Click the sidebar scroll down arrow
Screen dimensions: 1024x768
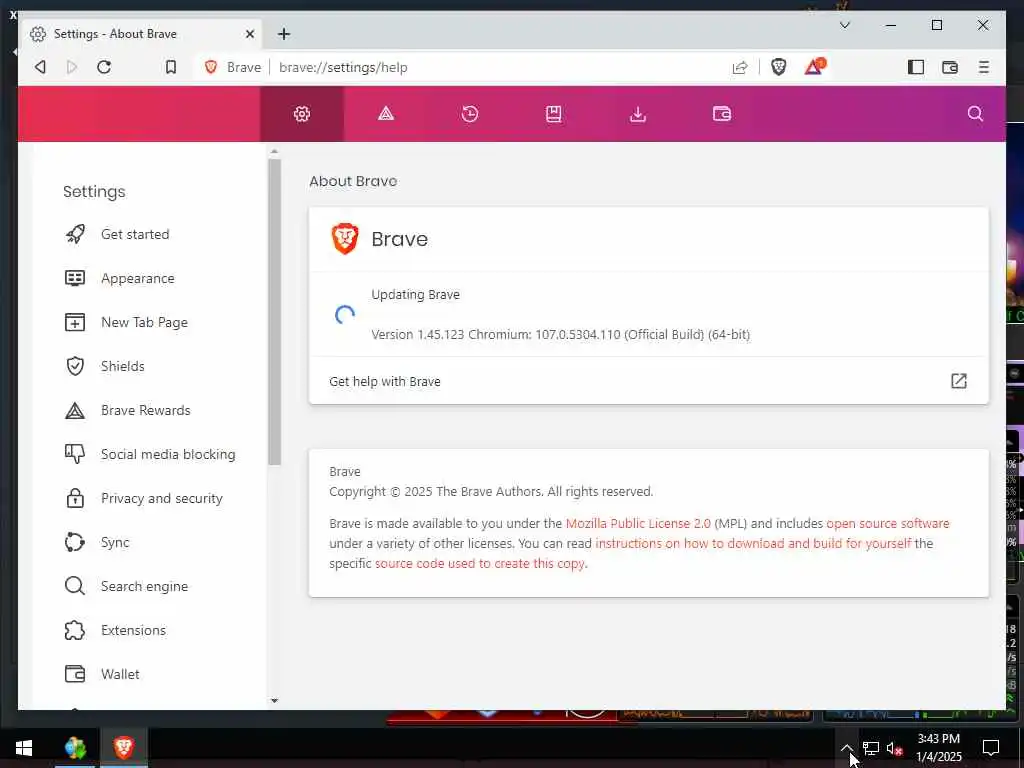(x=274, y=701)
